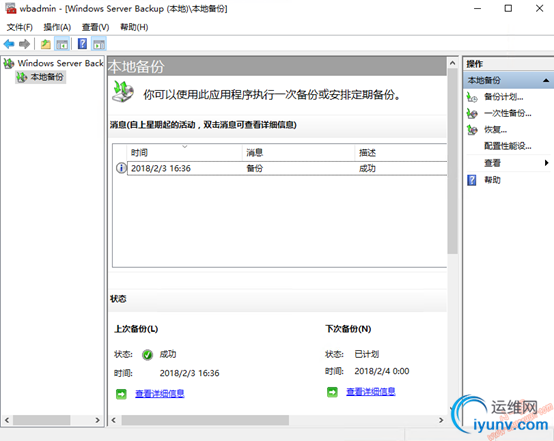This screenshot has height=441, width=554.
Task: Click the tree pane horizontal scrollbar thumb
Action: click(41, 420)
